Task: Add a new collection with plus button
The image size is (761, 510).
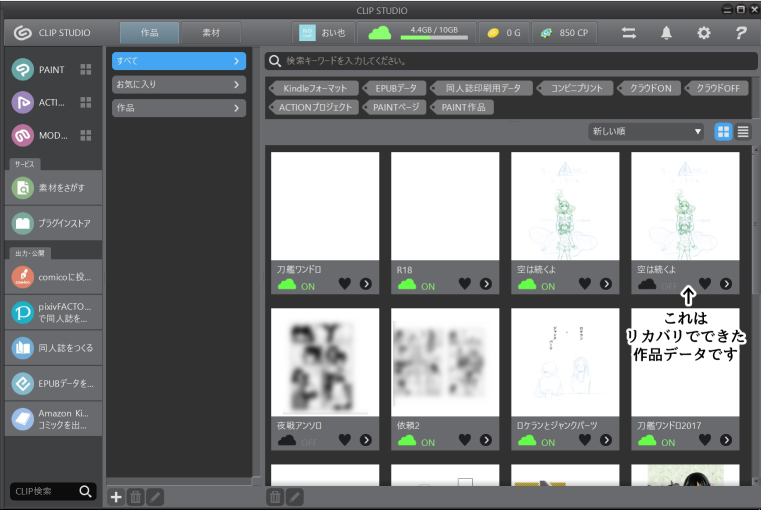Action: click(x=116, y=497)
